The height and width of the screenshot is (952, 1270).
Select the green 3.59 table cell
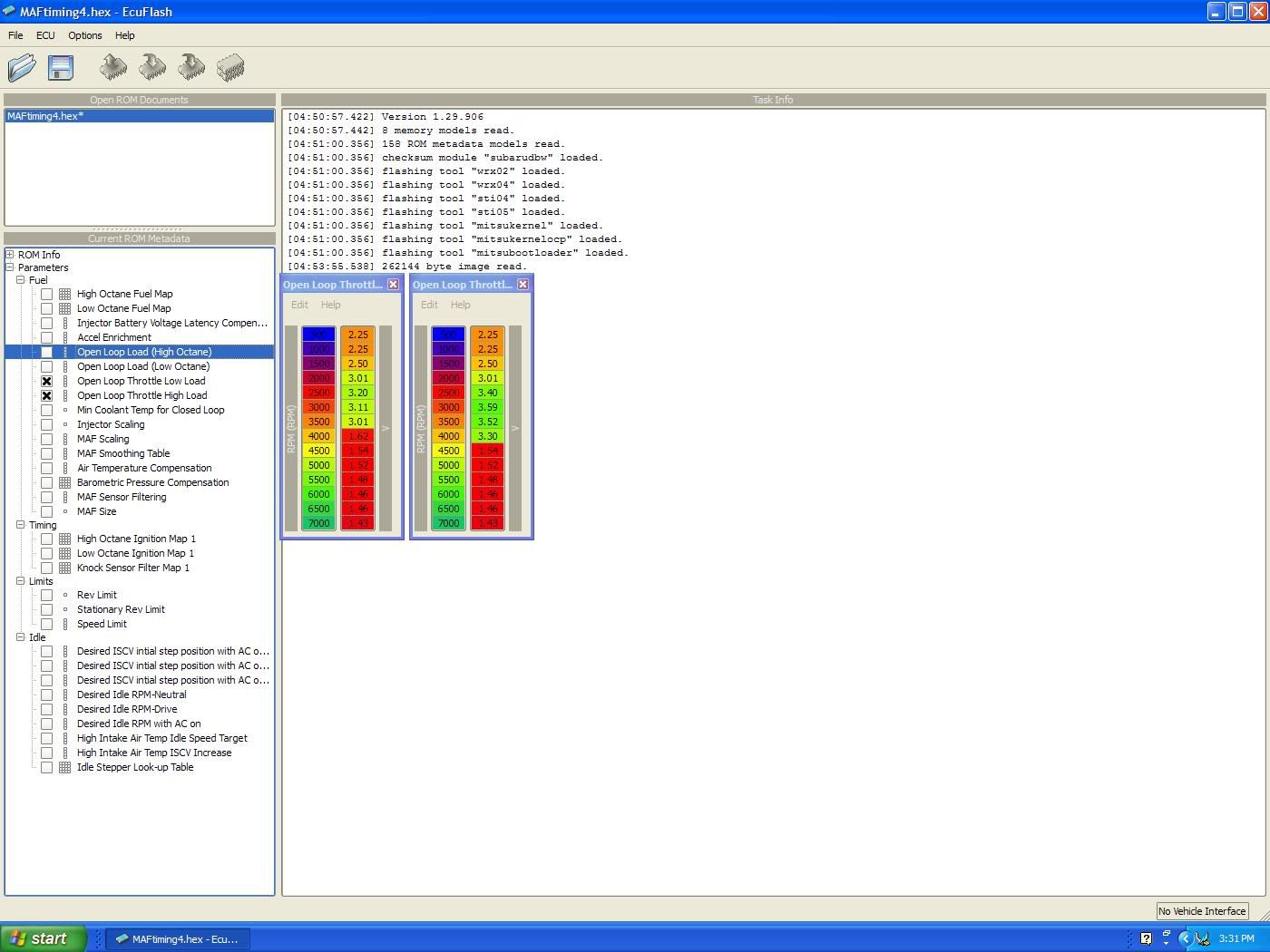coord(487,407)
